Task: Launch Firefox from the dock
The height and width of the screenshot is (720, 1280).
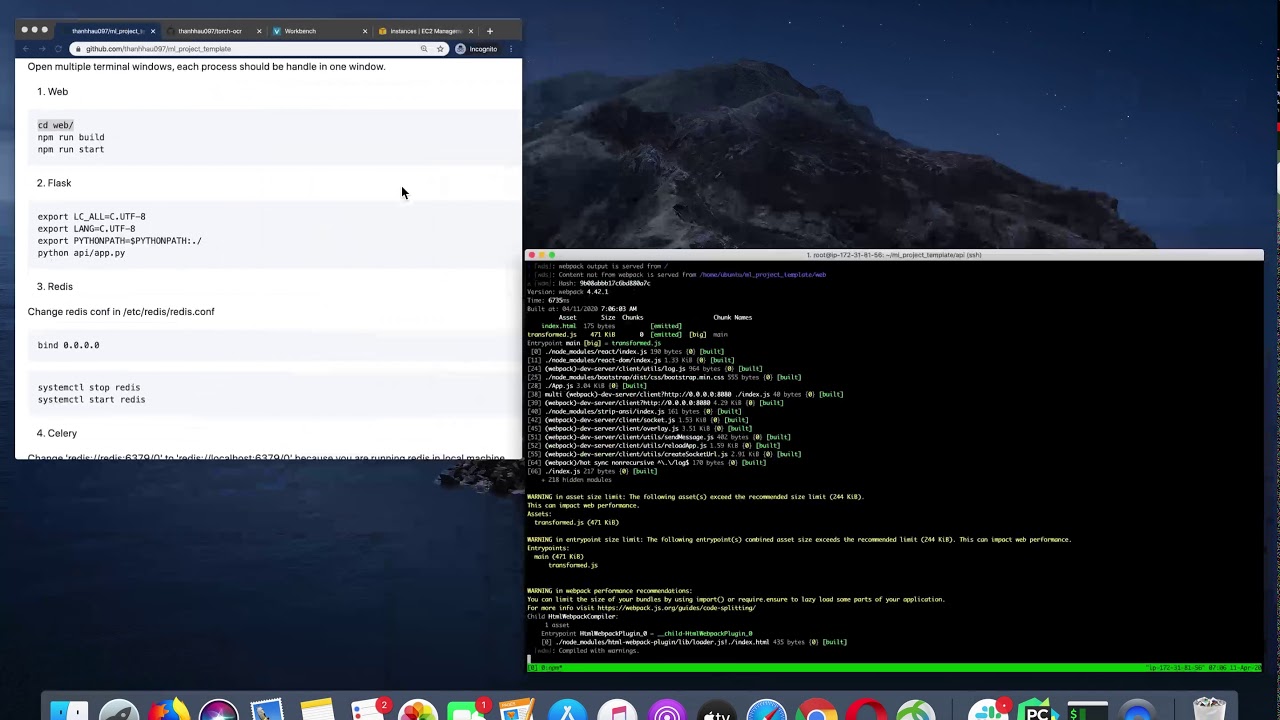Action: [168, 711]
